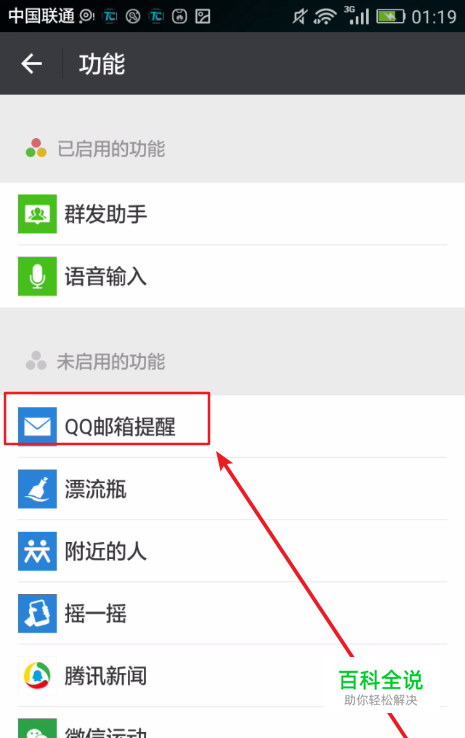Open the 群发助手 green icon
Screen dimensions: 465x738
[x=37, y=214]
